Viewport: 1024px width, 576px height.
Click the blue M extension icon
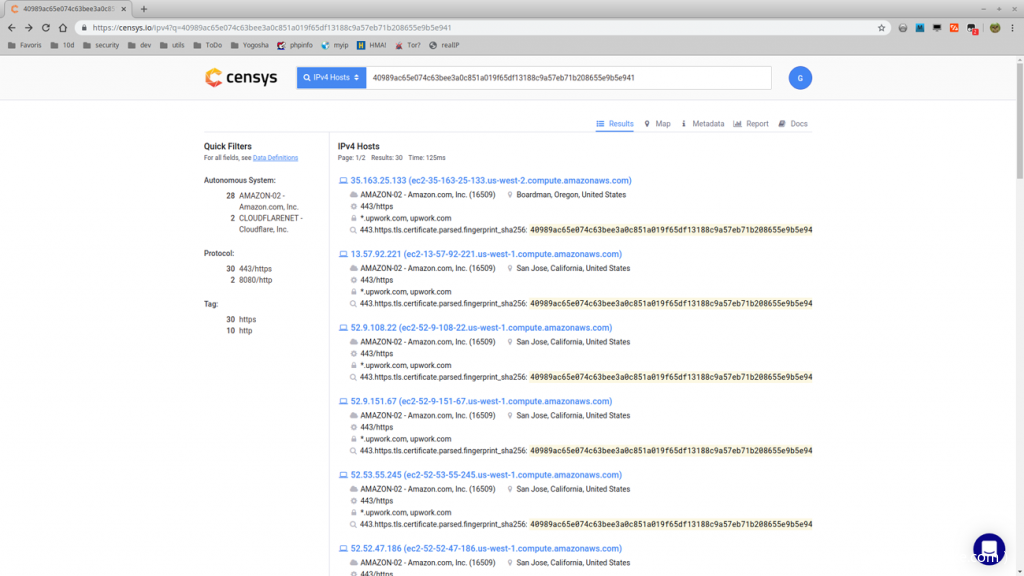[920, 27]
